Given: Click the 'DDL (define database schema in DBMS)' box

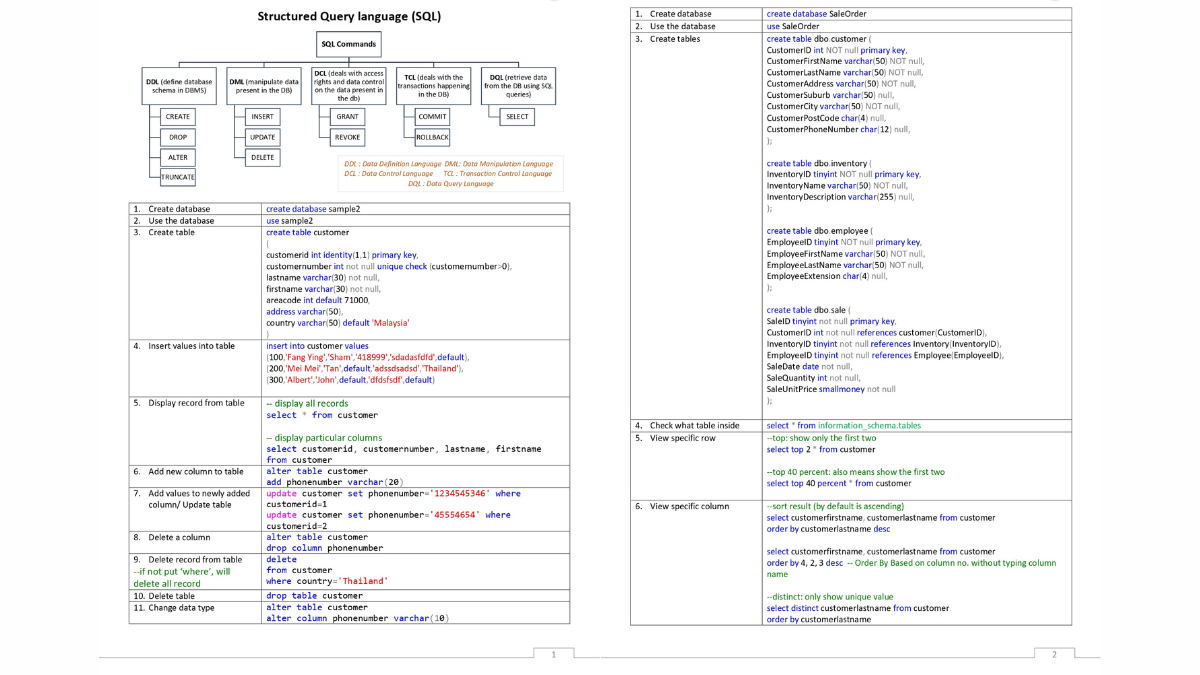Looking at the screenshot, I should click(179, 85).
